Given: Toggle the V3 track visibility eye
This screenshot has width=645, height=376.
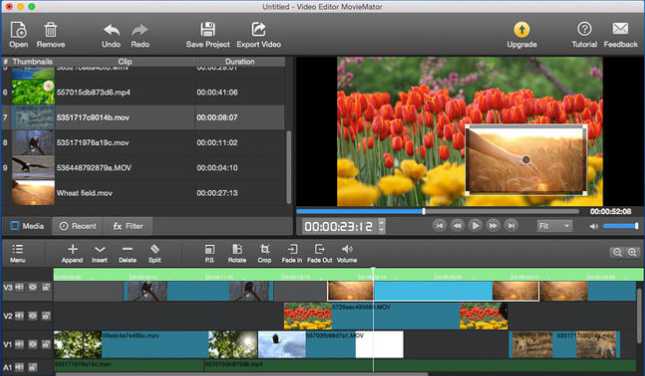Looking at the screenshot, I should [x=32, y=287].
